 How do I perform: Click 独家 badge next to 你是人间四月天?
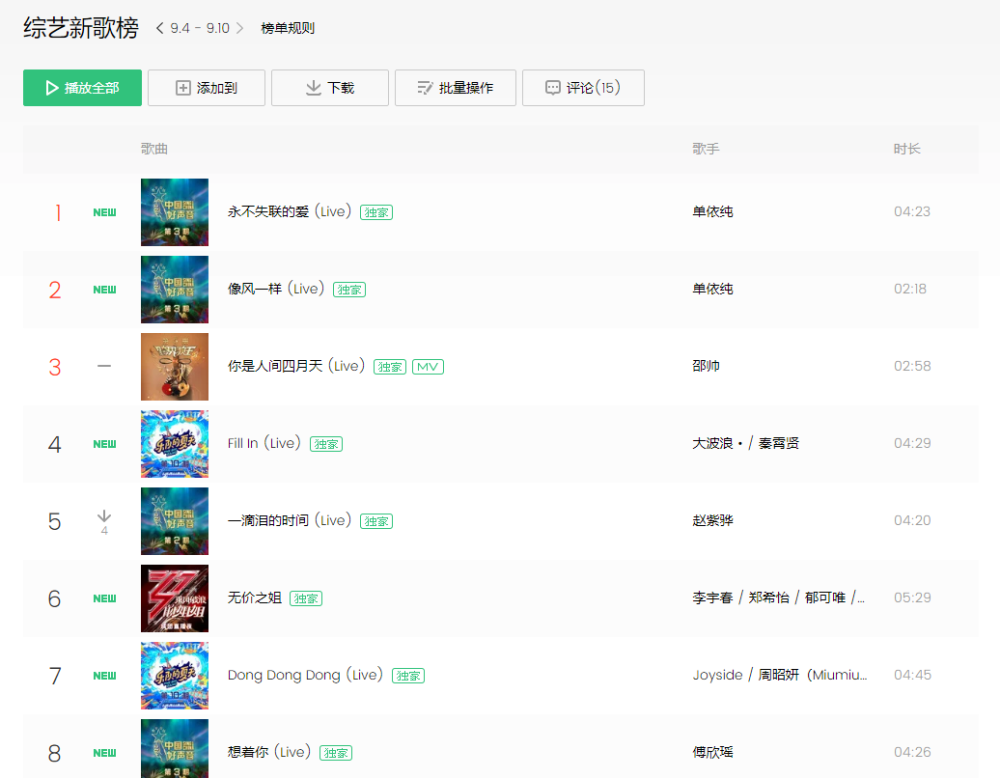390,367
